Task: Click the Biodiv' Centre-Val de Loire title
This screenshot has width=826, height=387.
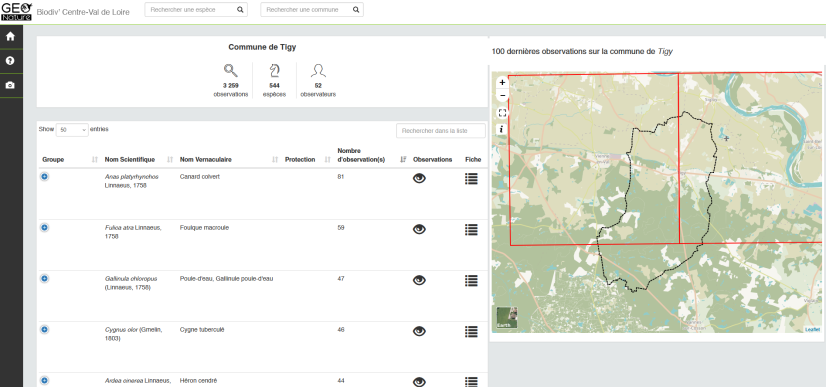Action: [x=84, y=12]
